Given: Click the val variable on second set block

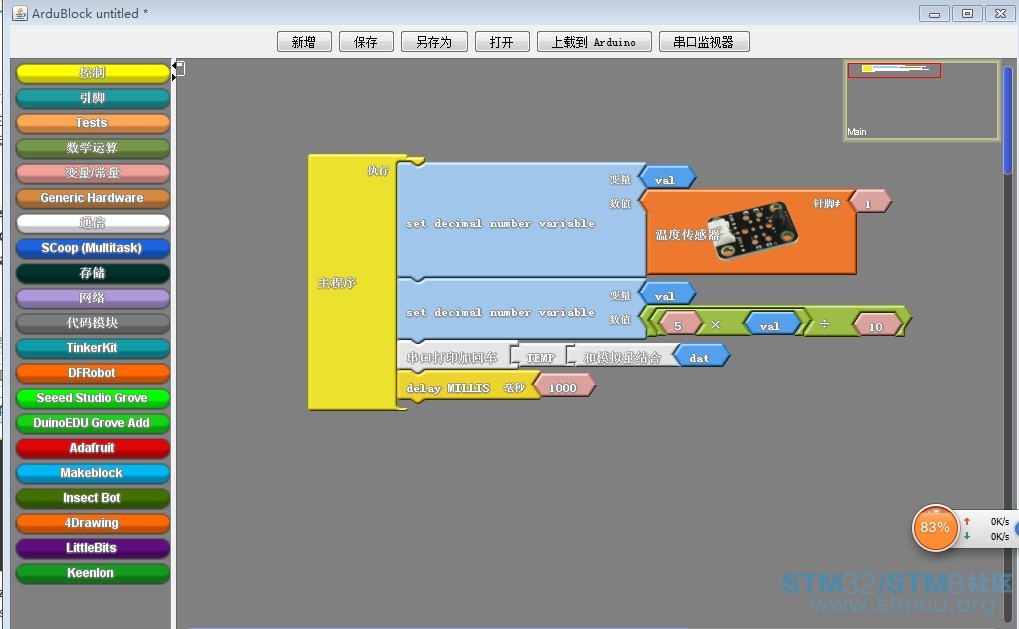Looking at the screenshot, I should [x=667, y=294].
